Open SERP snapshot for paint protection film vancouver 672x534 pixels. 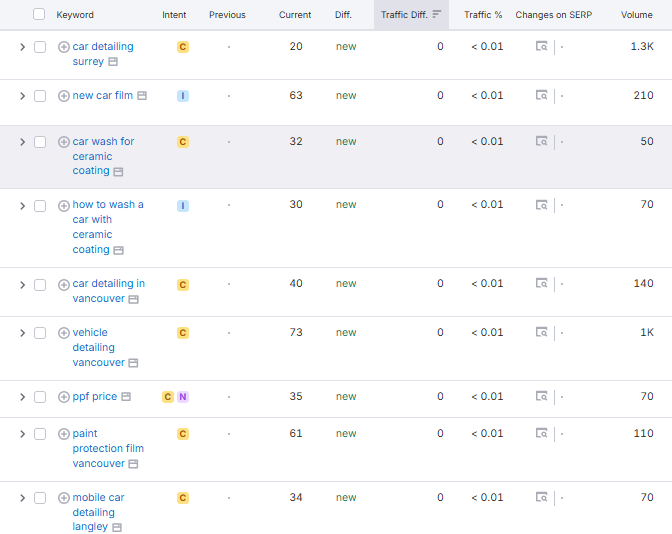[541, 434]
